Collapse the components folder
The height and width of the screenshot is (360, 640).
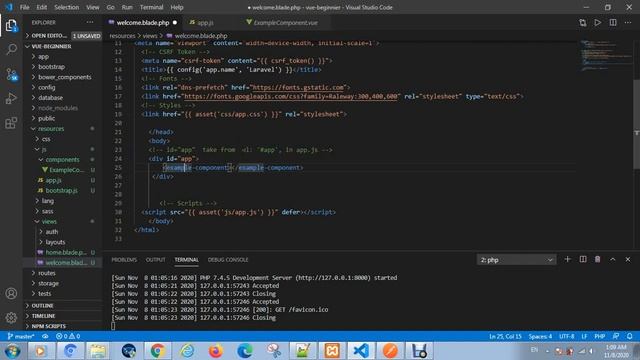(63, 160)
